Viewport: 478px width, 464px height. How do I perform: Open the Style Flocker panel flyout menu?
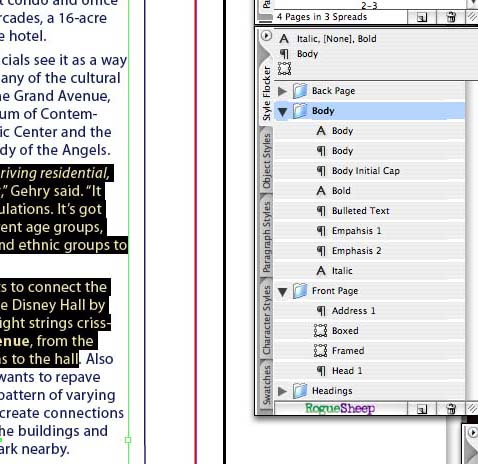pos(266,36)
